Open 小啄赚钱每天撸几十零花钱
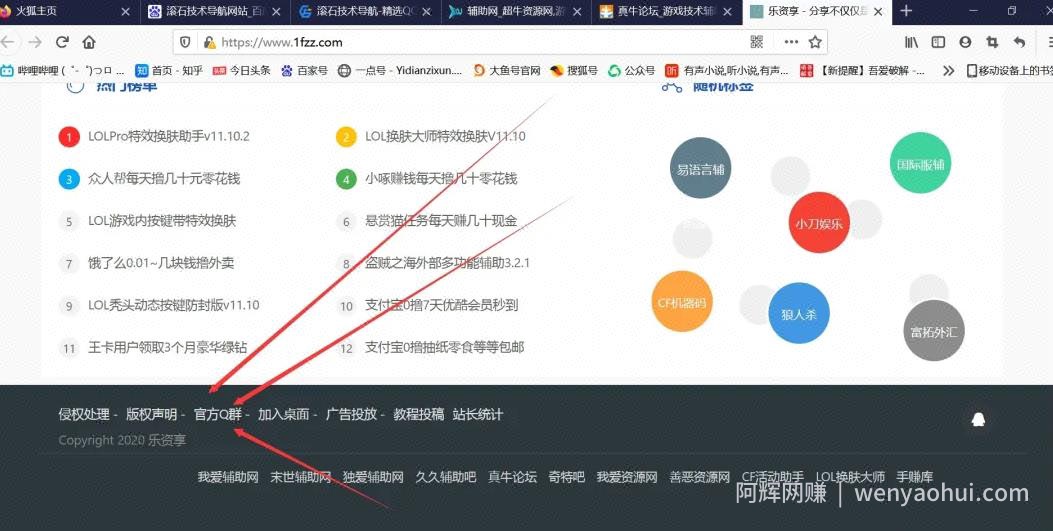 click(441, 179)
